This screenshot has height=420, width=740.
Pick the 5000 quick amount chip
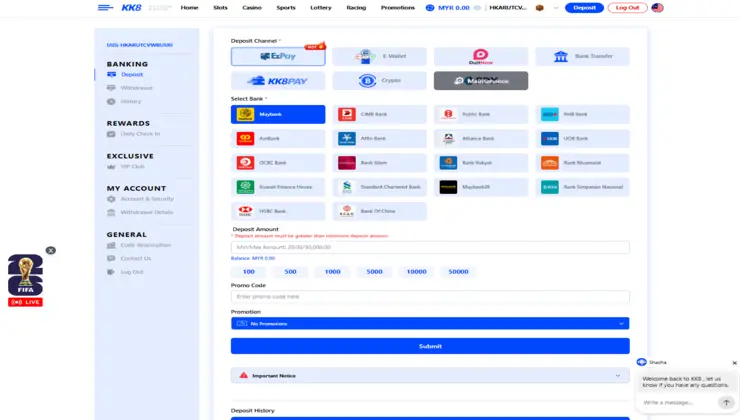tap(374, 272)
